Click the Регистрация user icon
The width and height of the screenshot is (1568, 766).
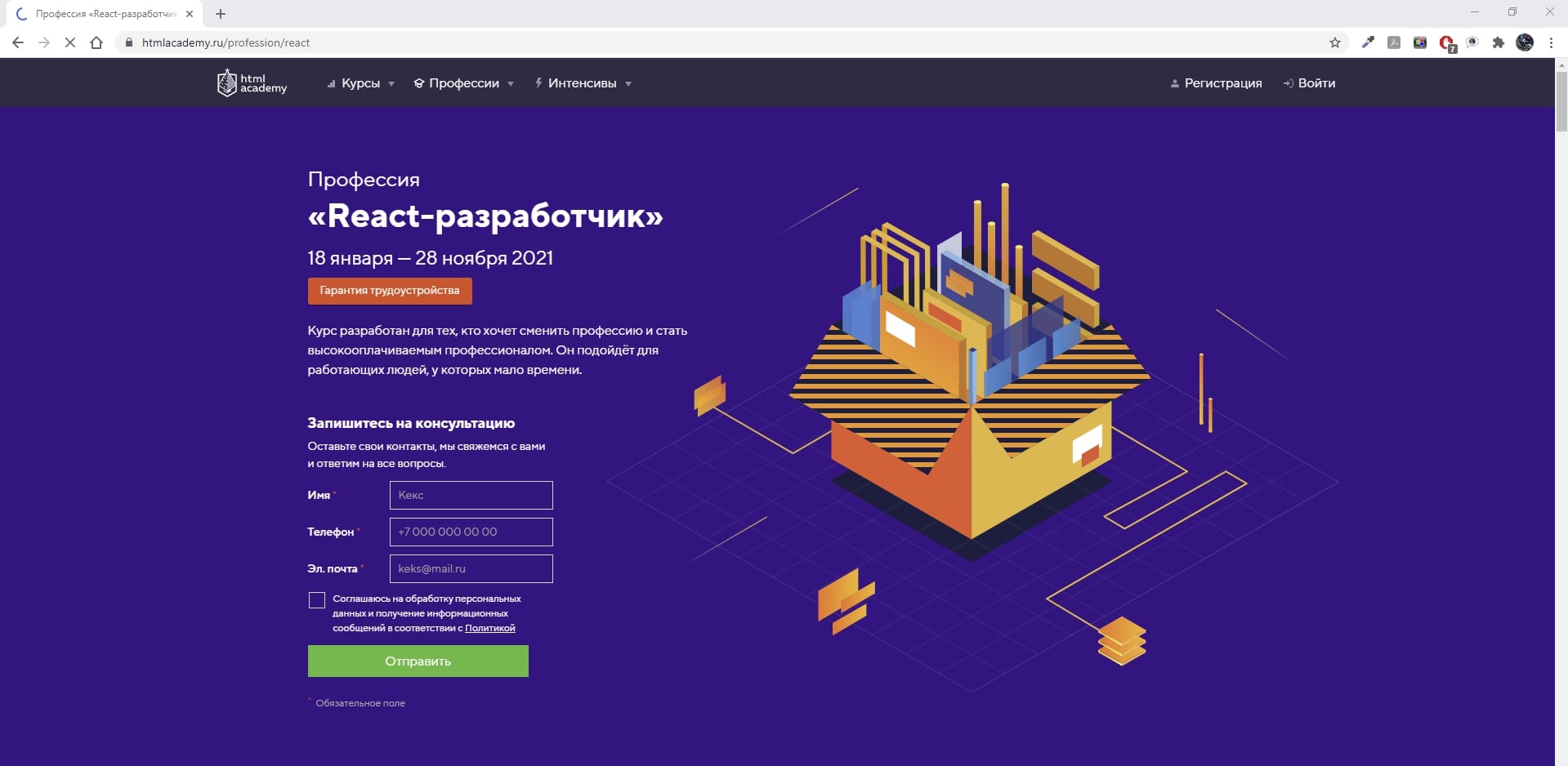point(1174,83)
